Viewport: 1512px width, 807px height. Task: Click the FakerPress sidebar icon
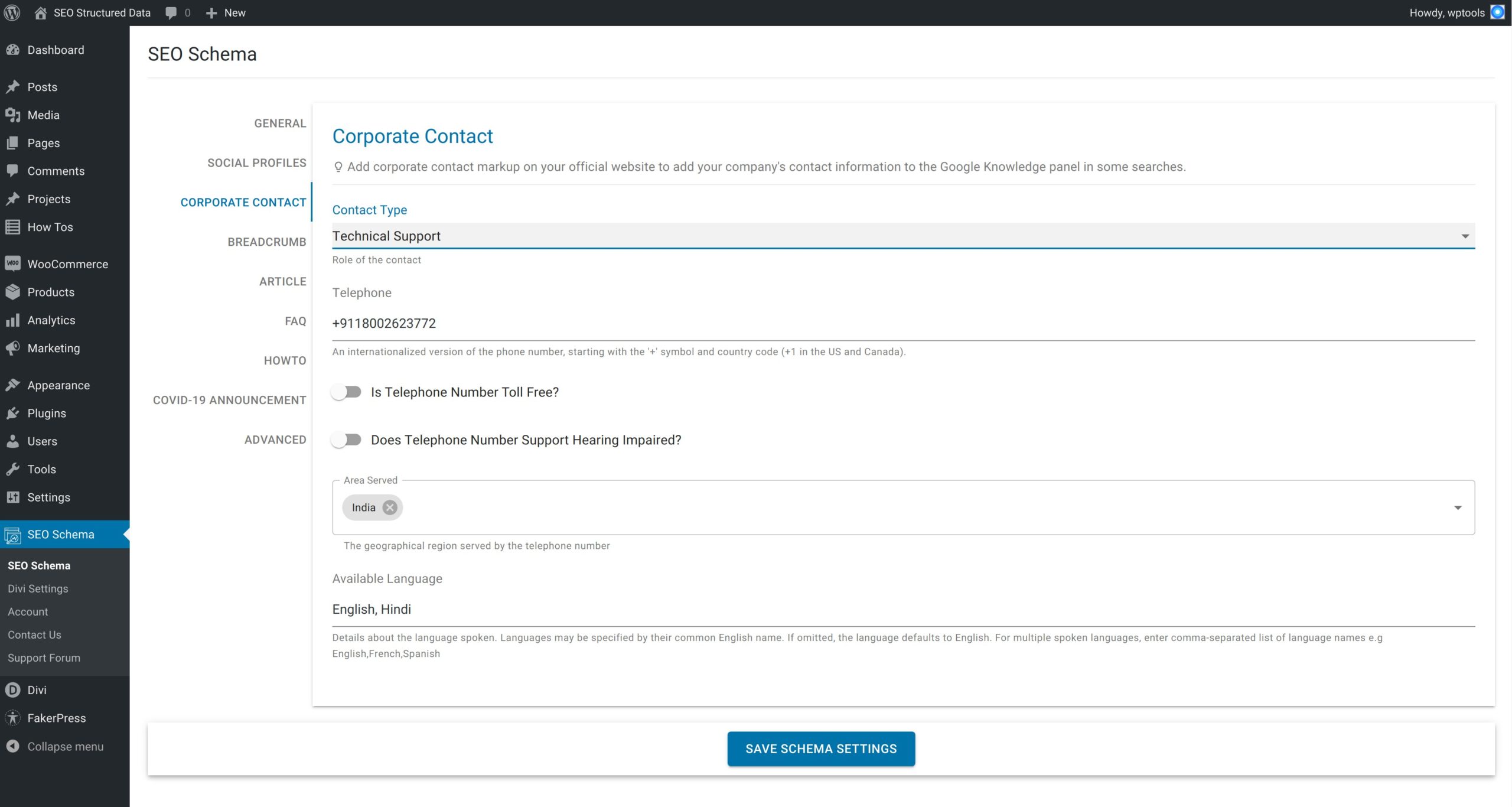coord(12,718)
